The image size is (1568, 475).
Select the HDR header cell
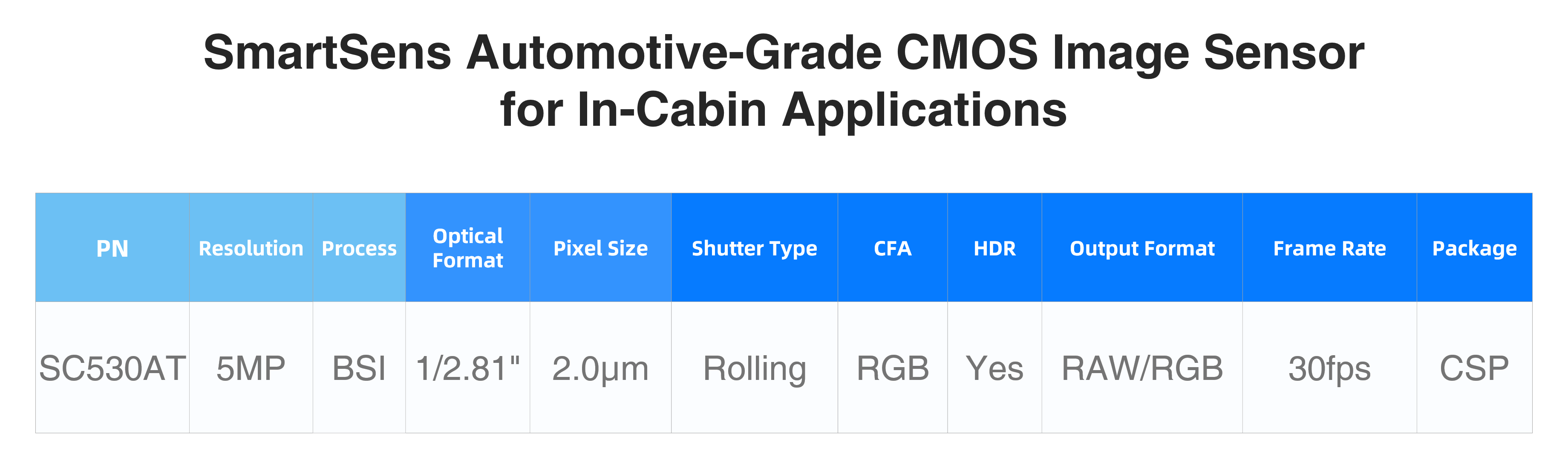(994, 248)
